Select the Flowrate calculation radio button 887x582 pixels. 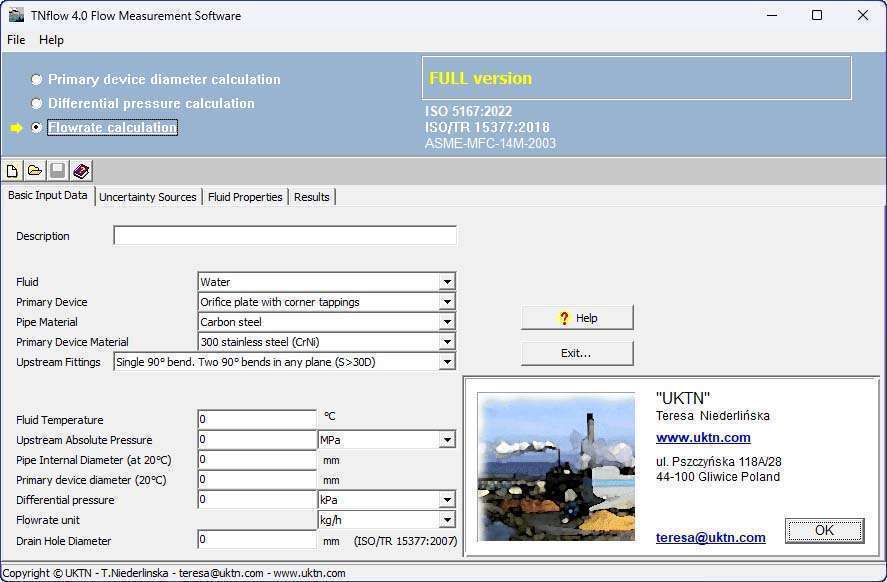(x=37, y=128)
